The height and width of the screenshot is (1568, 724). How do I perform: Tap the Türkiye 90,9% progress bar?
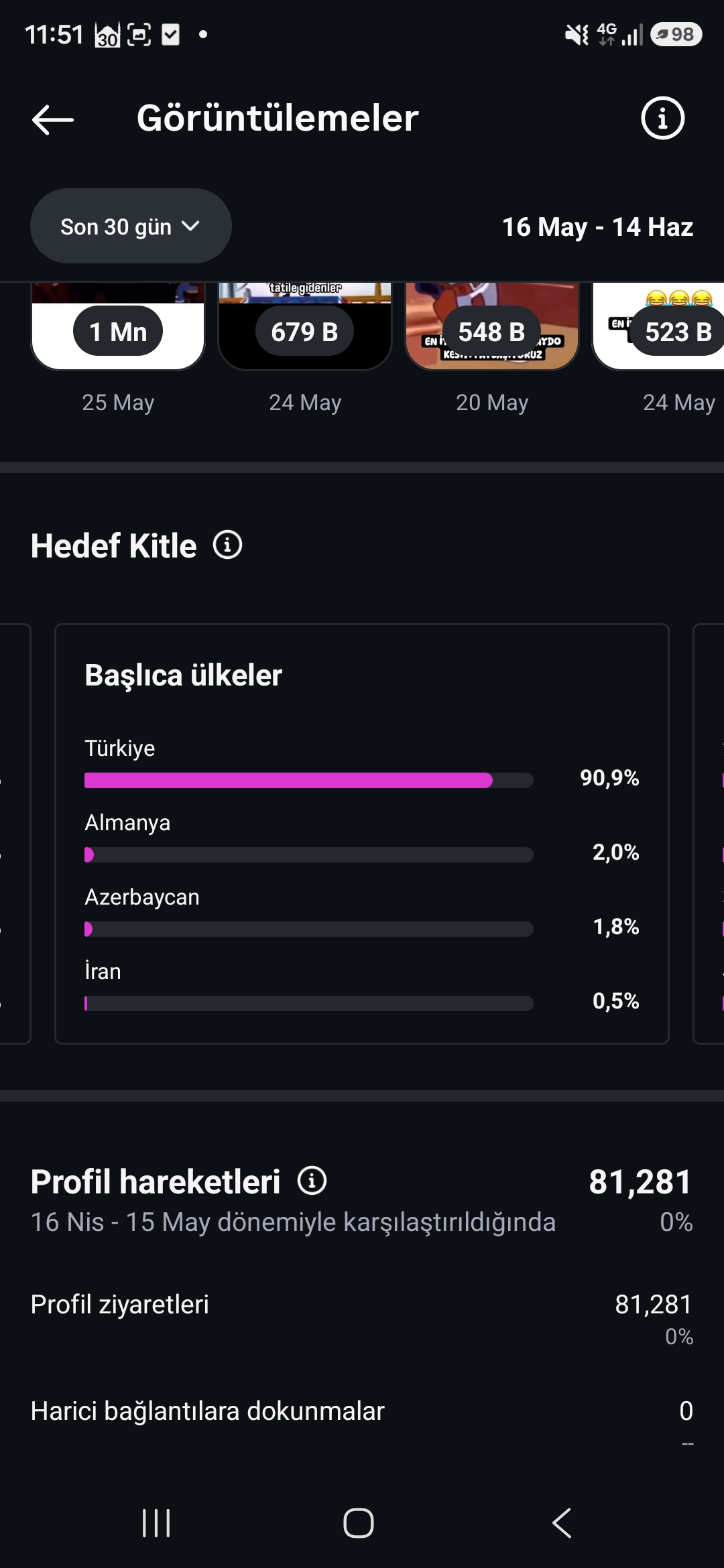click(309, 780)
